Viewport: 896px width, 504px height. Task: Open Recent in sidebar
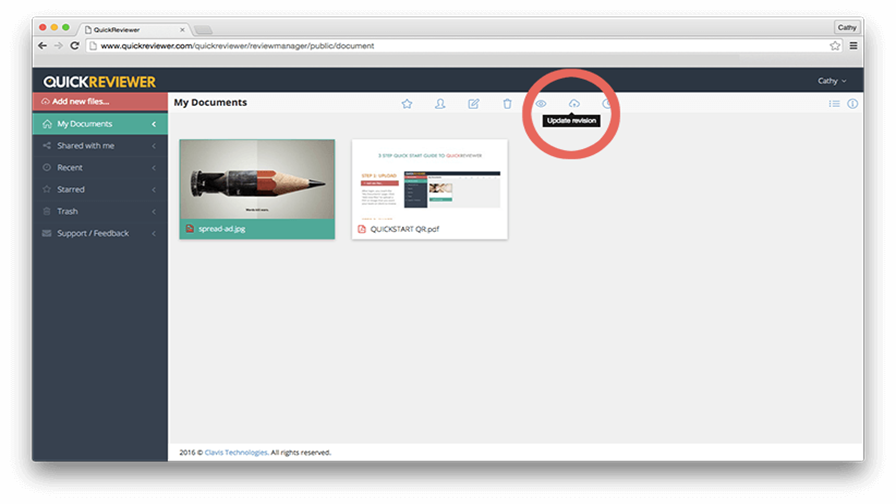tap(100, 167)
